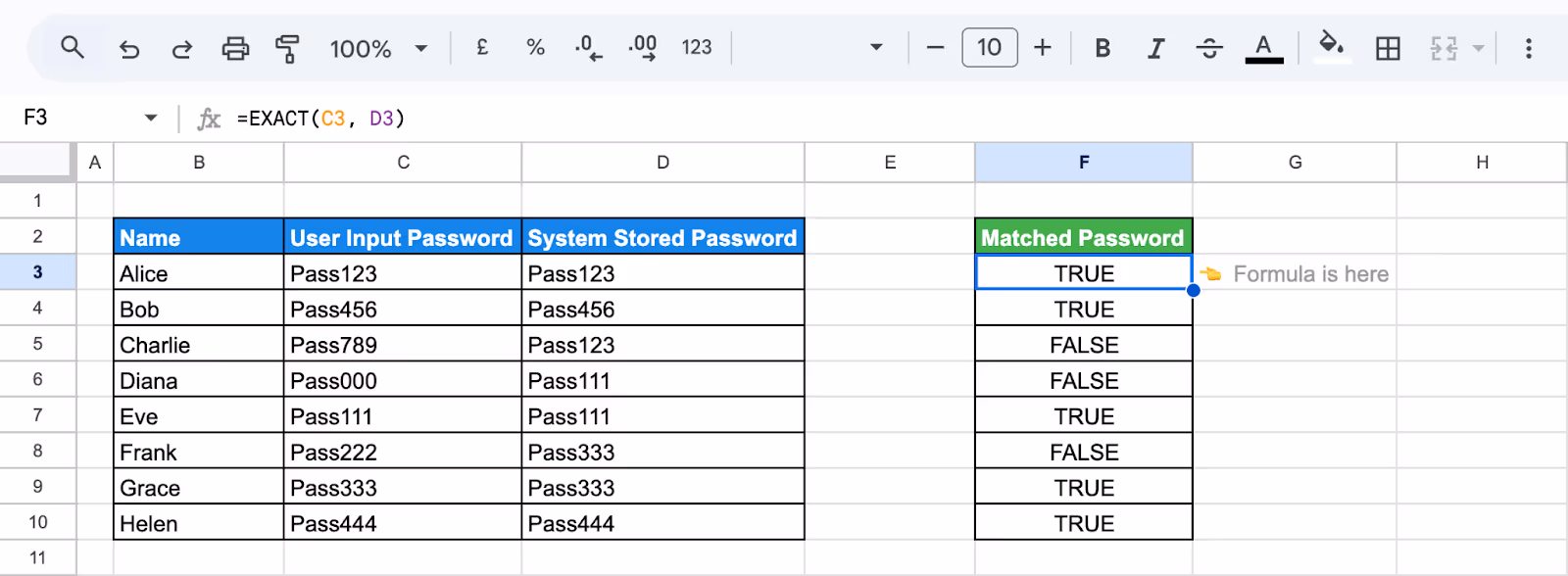The image size is (1568, 576).
Task: Click the search menus magnifier icon
Action: (x=73, y=47)
